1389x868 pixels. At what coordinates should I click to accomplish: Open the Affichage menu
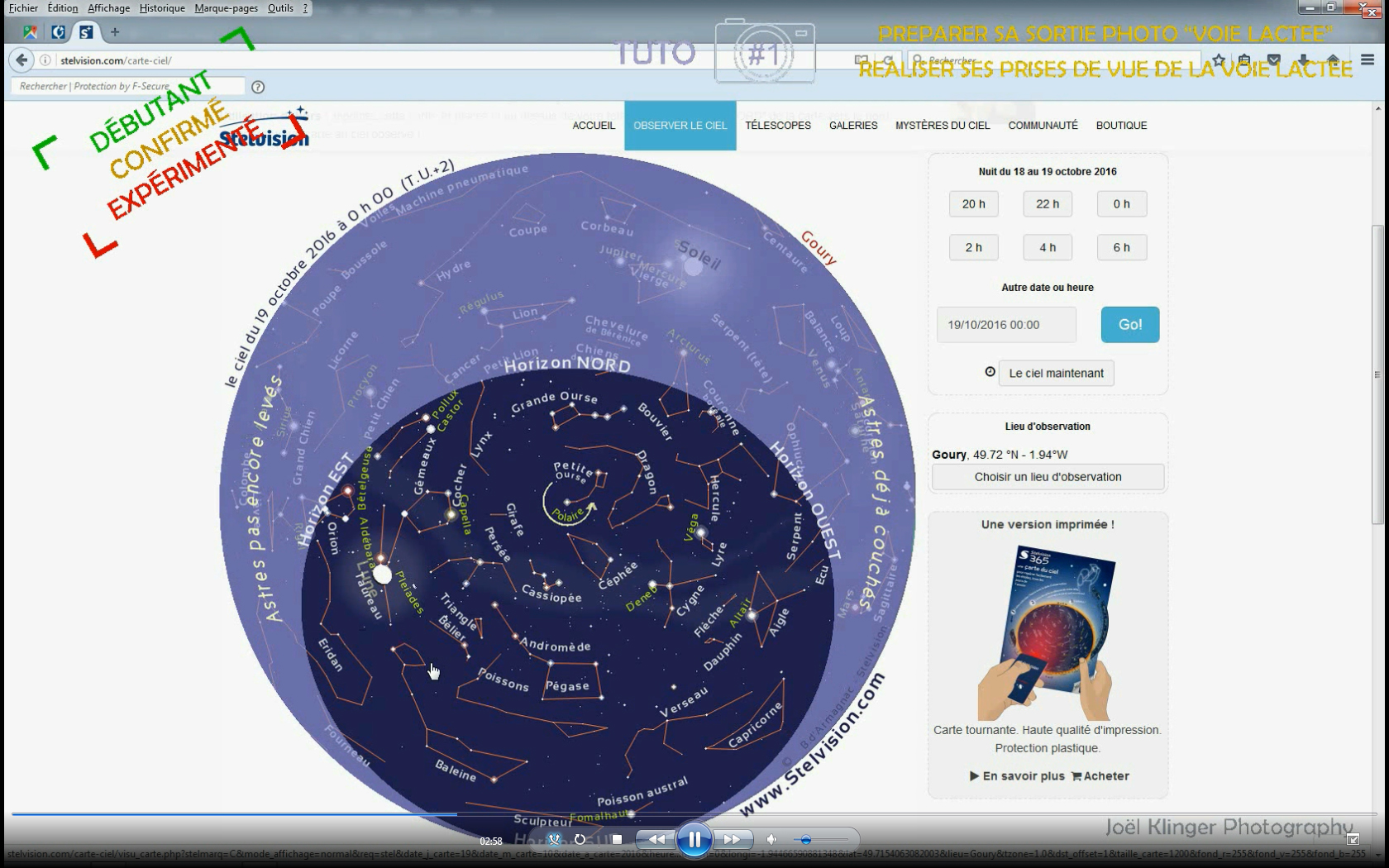[x=109, y=8]
